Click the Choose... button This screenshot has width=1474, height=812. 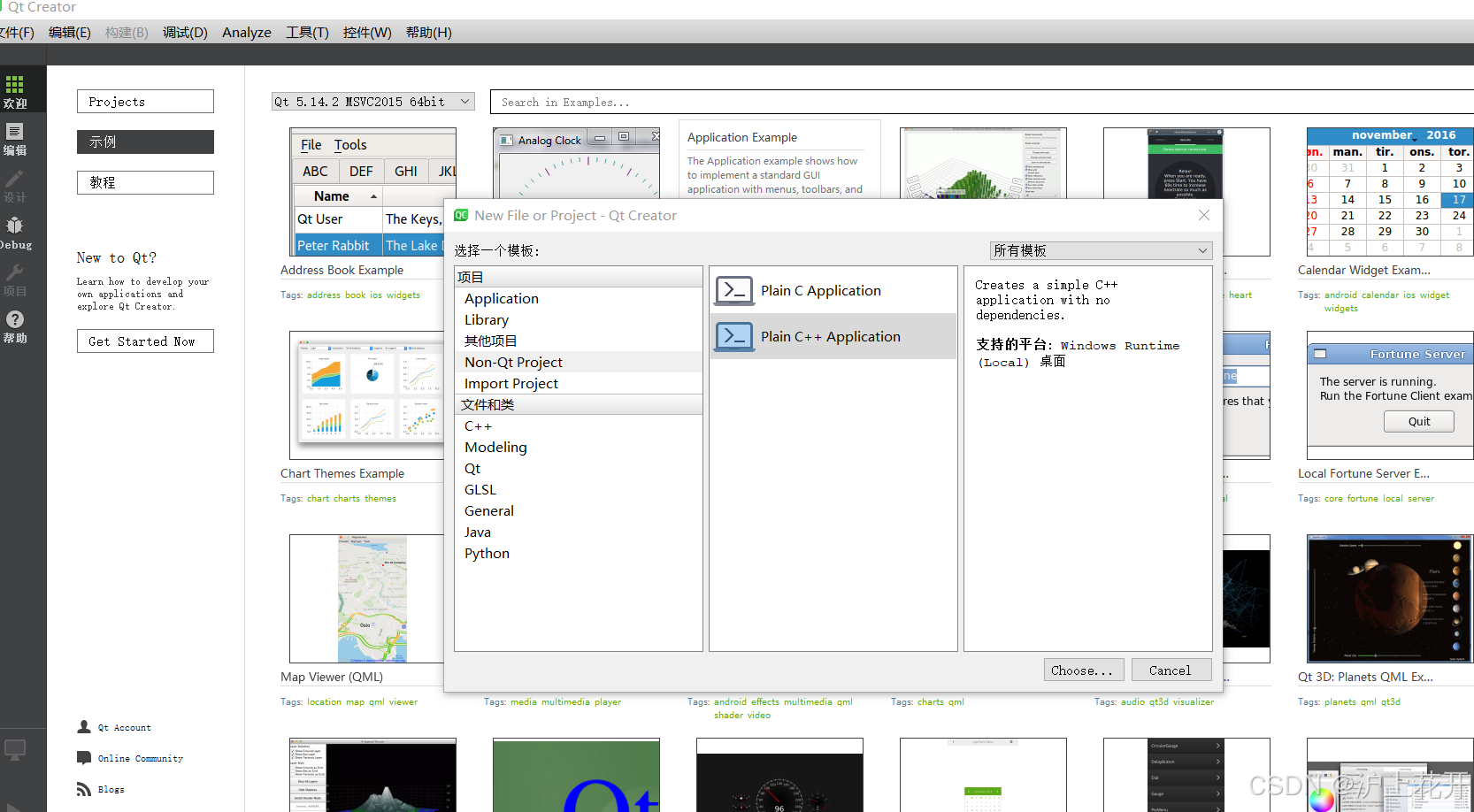[1084, 670]
